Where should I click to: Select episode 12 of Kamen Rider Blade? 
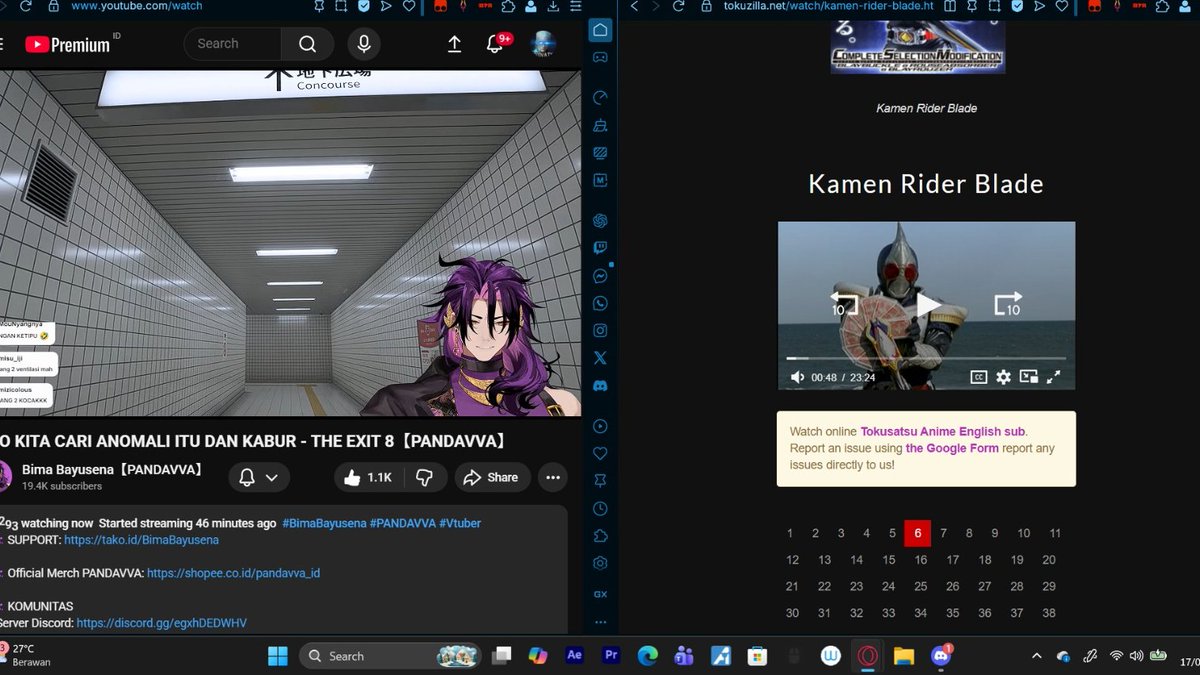792,560
